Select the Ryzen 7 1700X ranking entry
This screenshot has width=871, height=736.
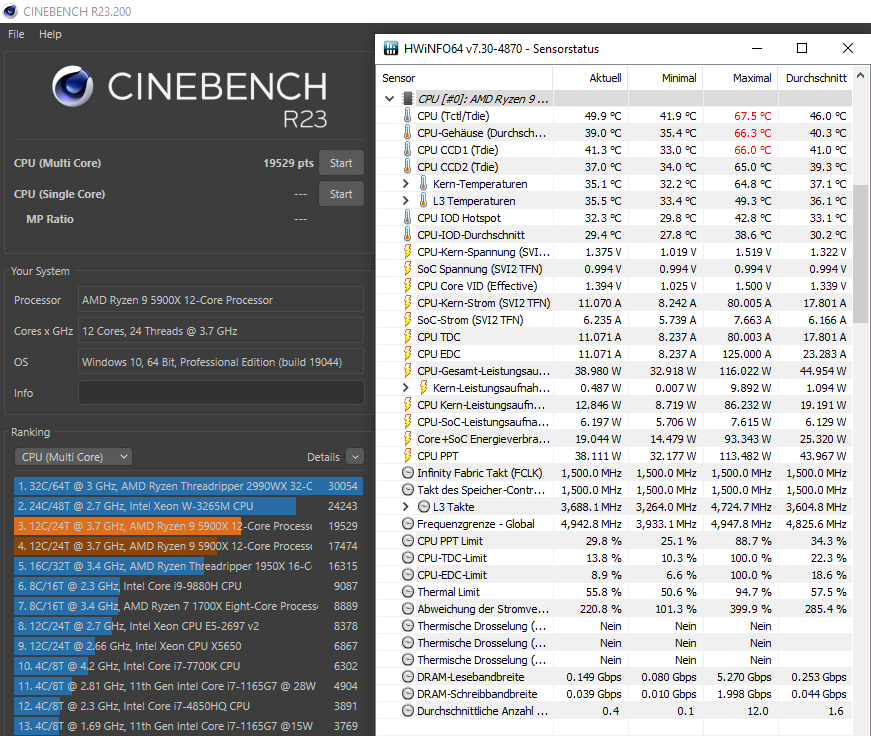click(188, 606)
